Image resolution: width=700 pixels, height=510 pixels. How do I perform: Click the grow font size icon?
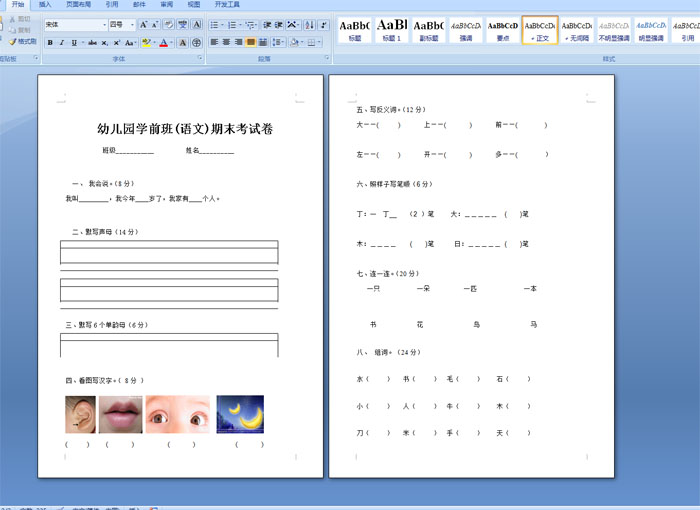(x=143, y=25)
